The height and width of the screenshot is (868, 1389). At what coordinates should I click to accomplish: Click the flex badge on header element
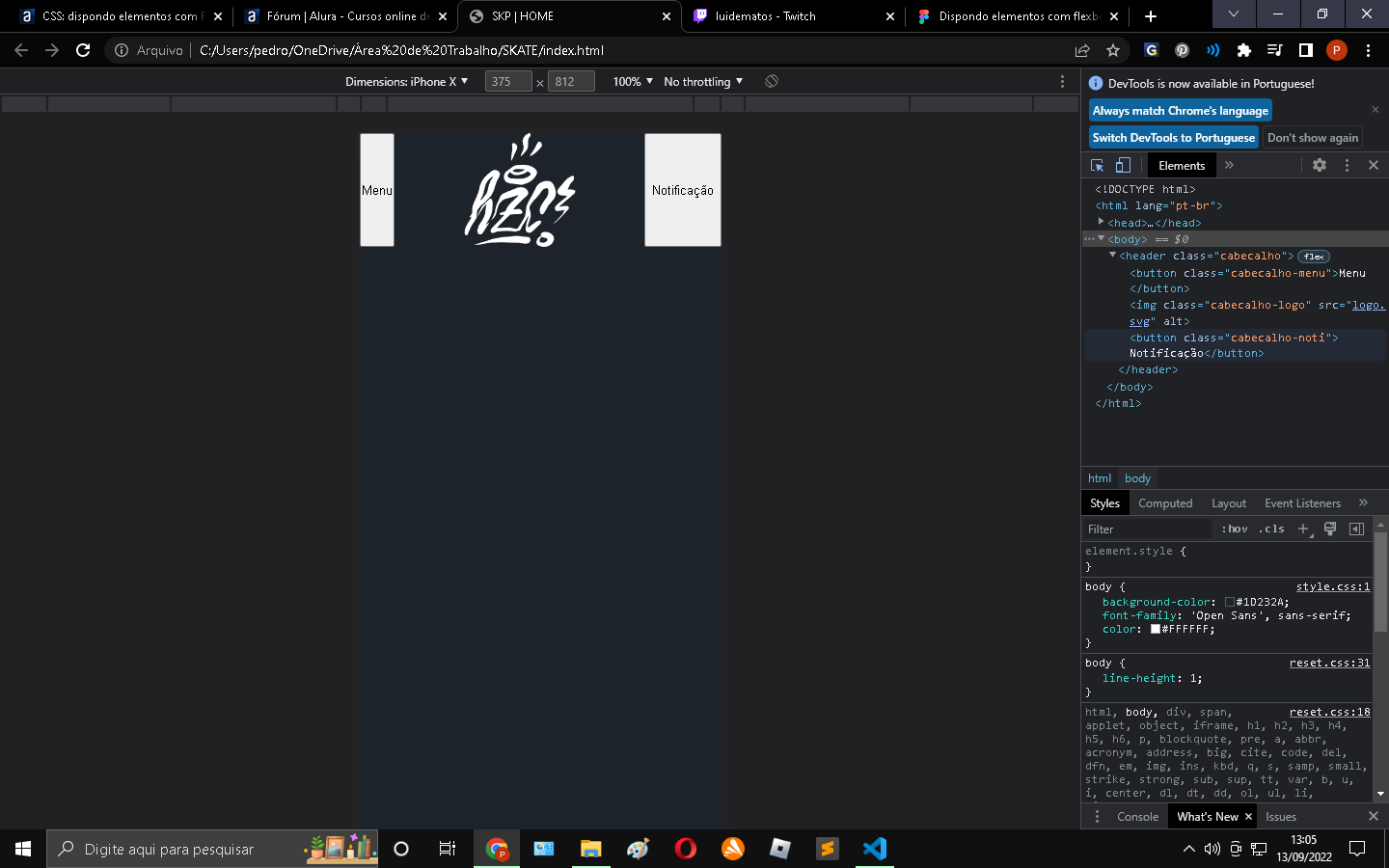(1314, 257)
